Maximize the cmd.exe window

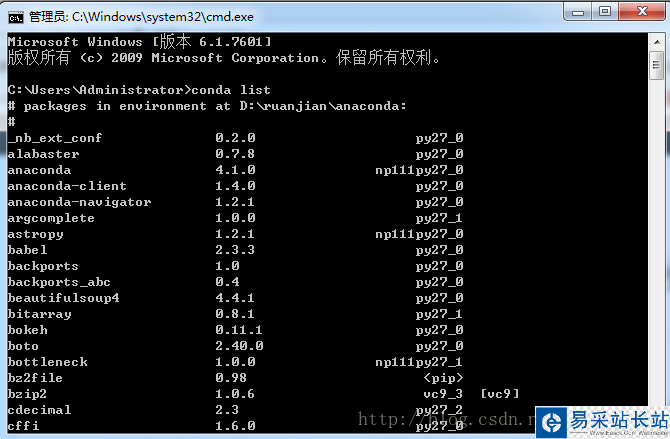tap(605, 12)
